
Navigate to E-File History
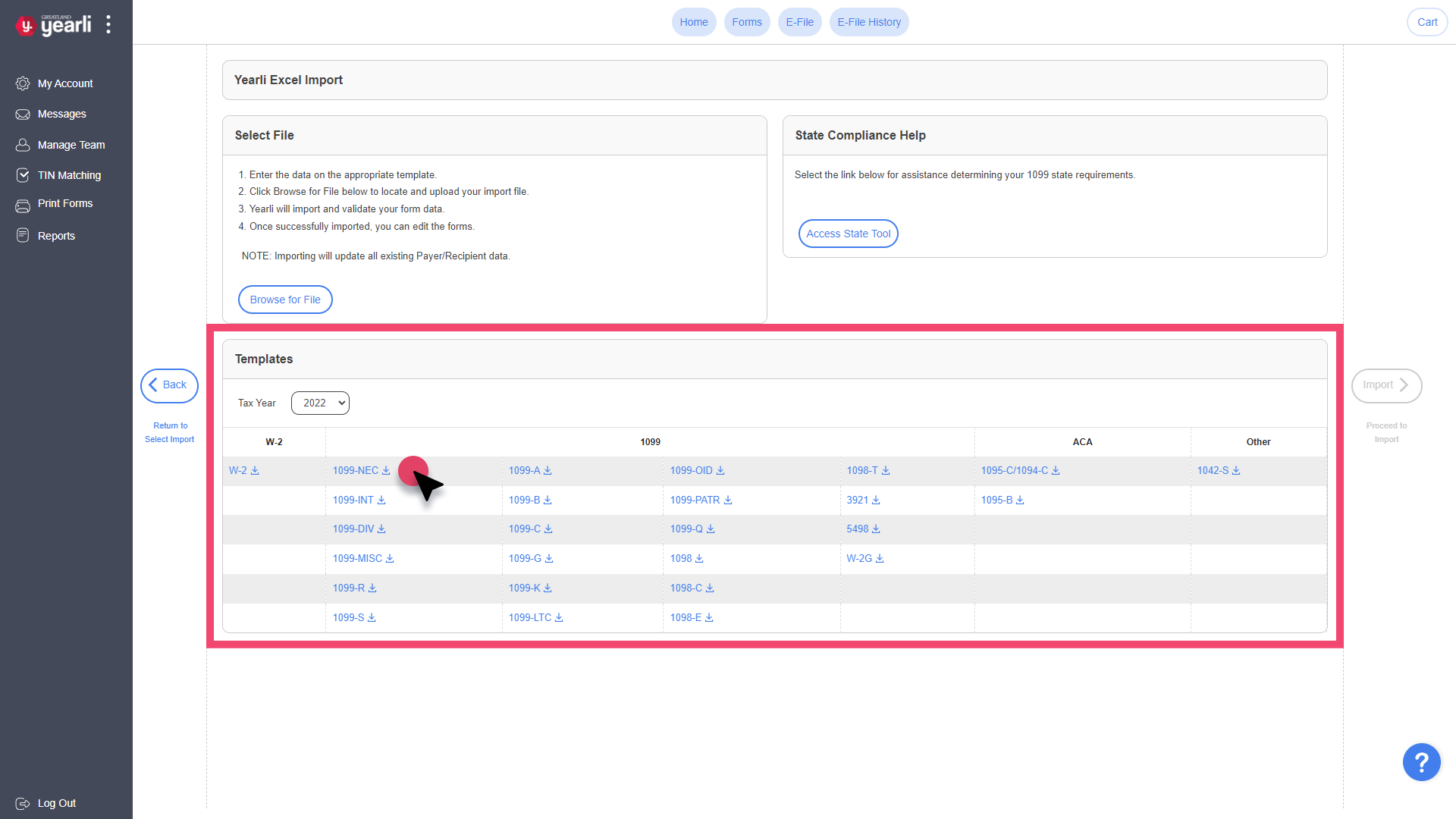868,22
